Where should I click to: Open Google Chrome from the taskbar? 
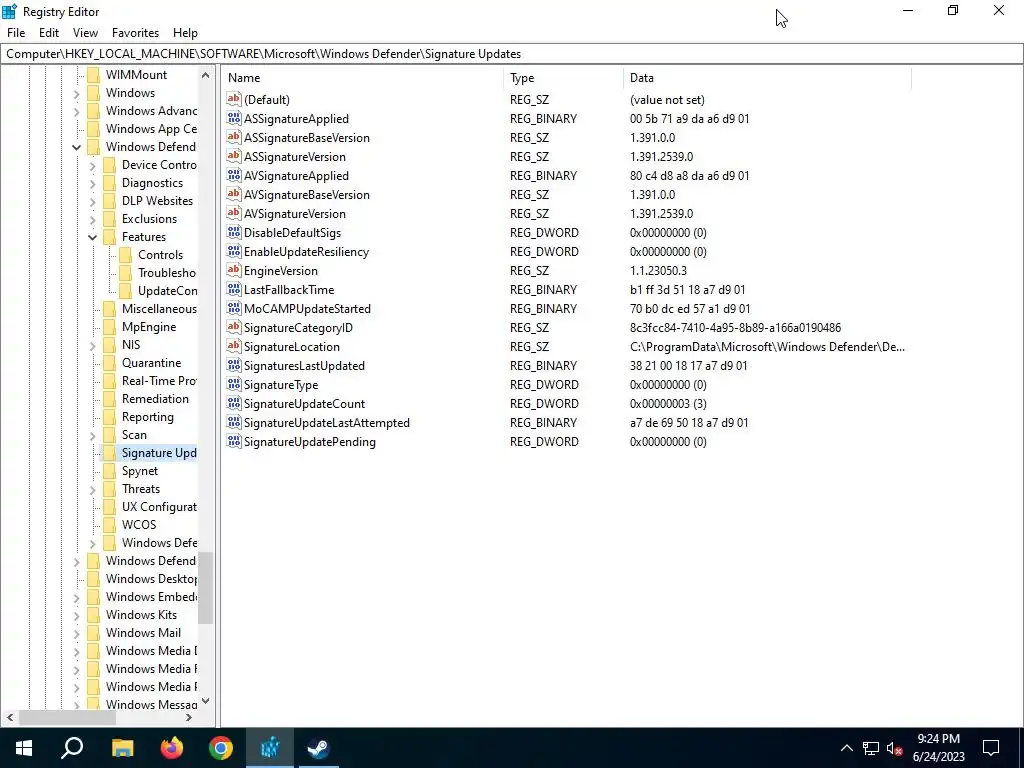[221, 748]
